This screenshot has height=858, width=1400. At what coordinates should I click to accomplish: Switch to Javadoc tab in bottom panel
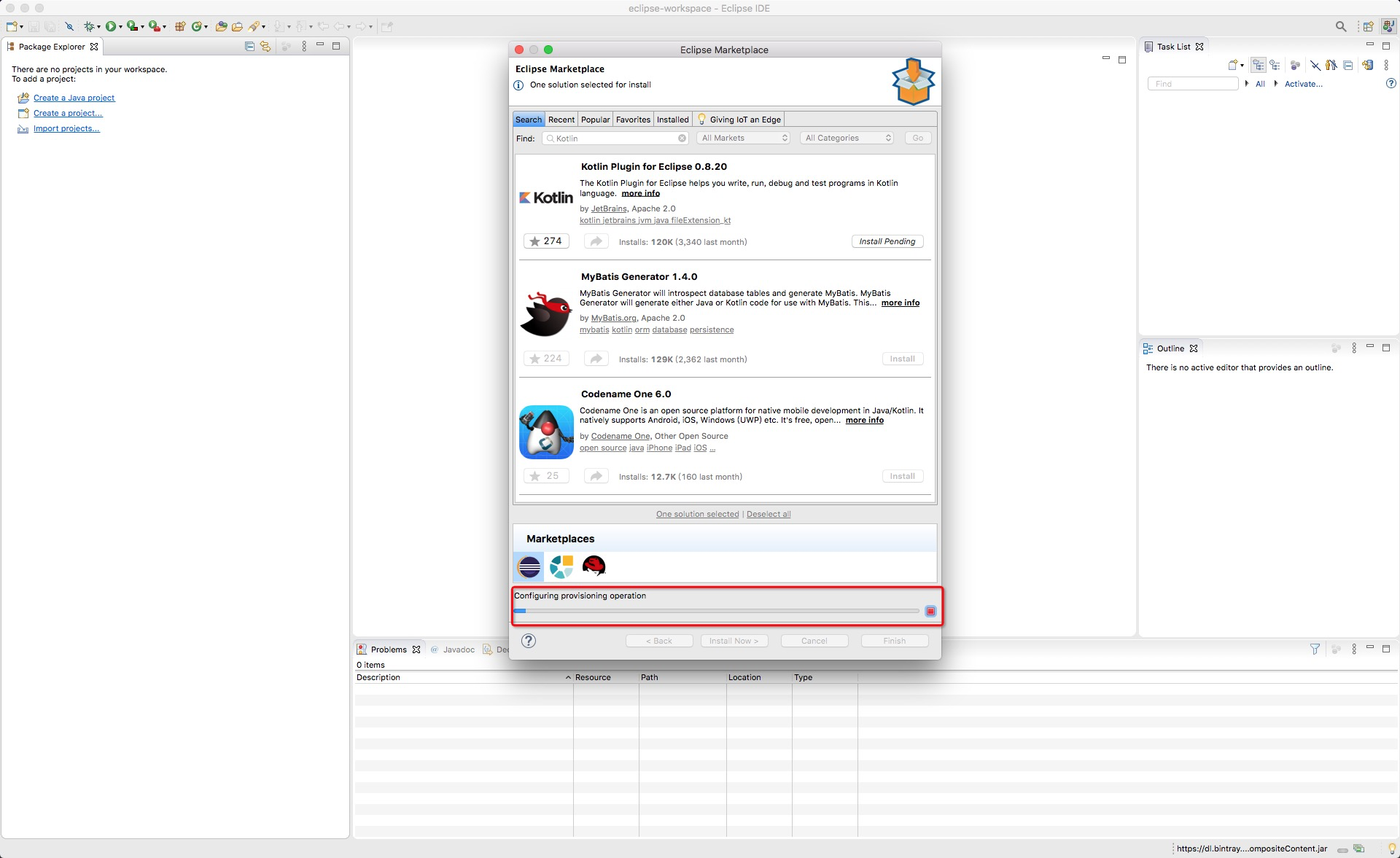pos(453,650)
